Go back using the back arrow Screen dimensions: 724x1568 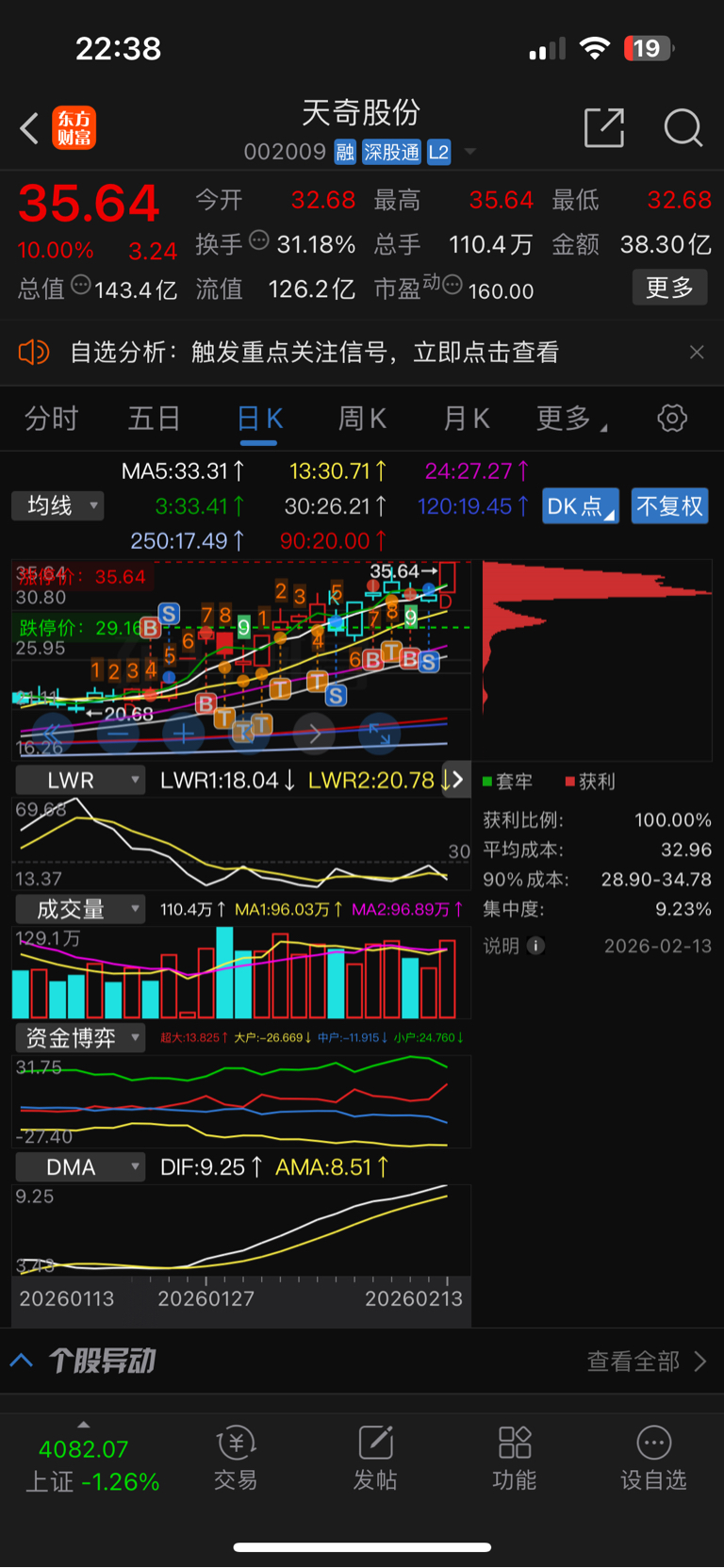[x=29, y=128]
